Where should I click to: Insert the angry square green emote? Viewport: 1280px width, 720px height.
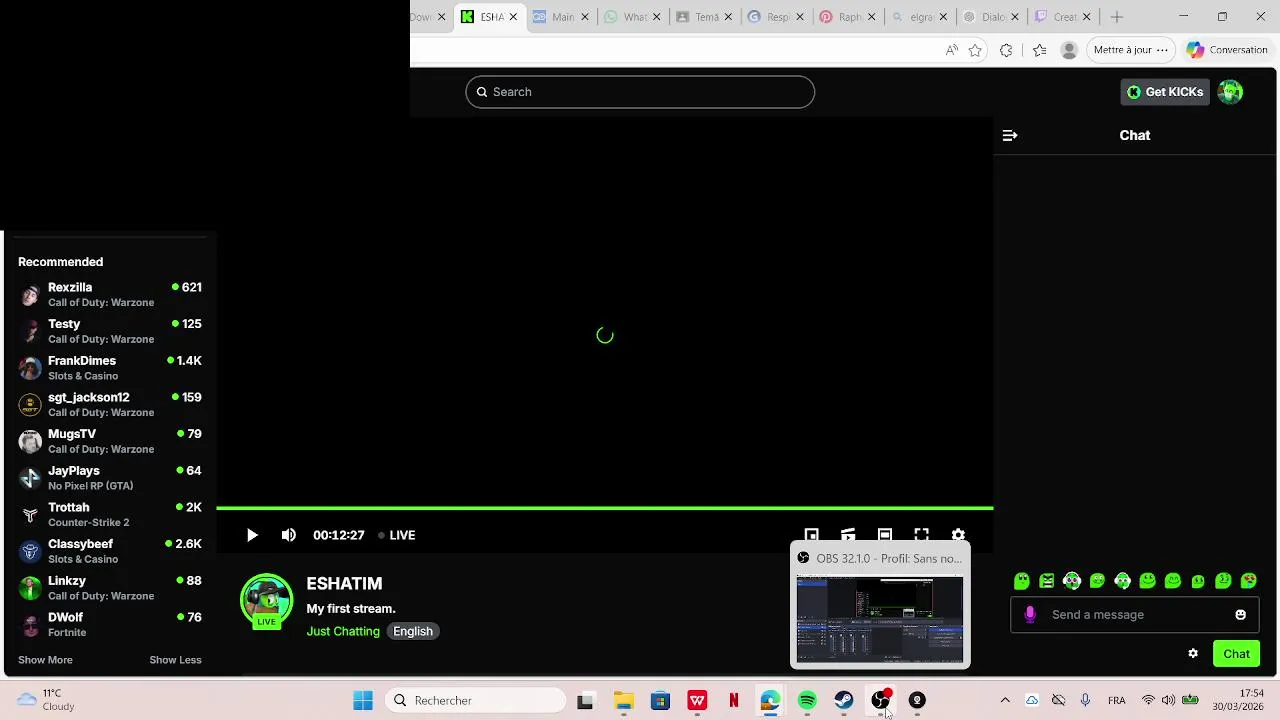(x=1047, y=581)
